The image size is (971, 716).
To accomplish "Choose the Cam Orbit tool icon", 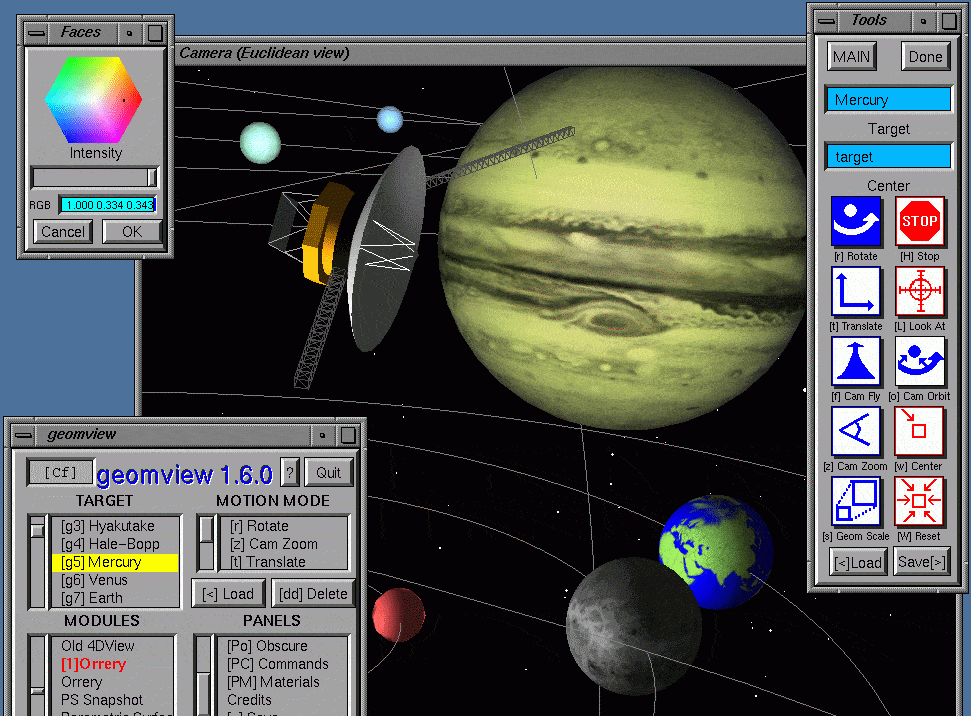I will click(x=920, y=361).
